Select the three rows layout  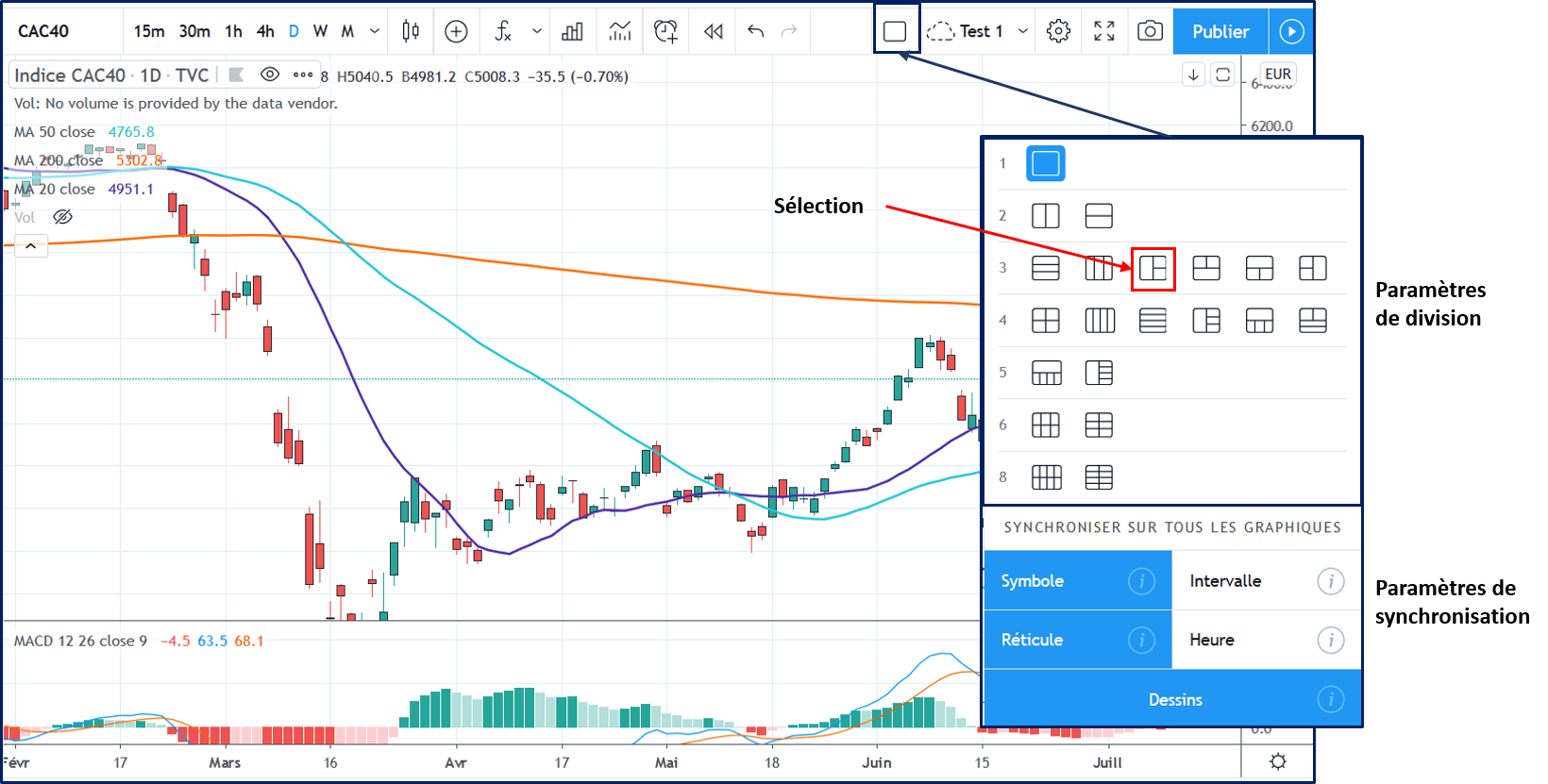point(1046,268)
